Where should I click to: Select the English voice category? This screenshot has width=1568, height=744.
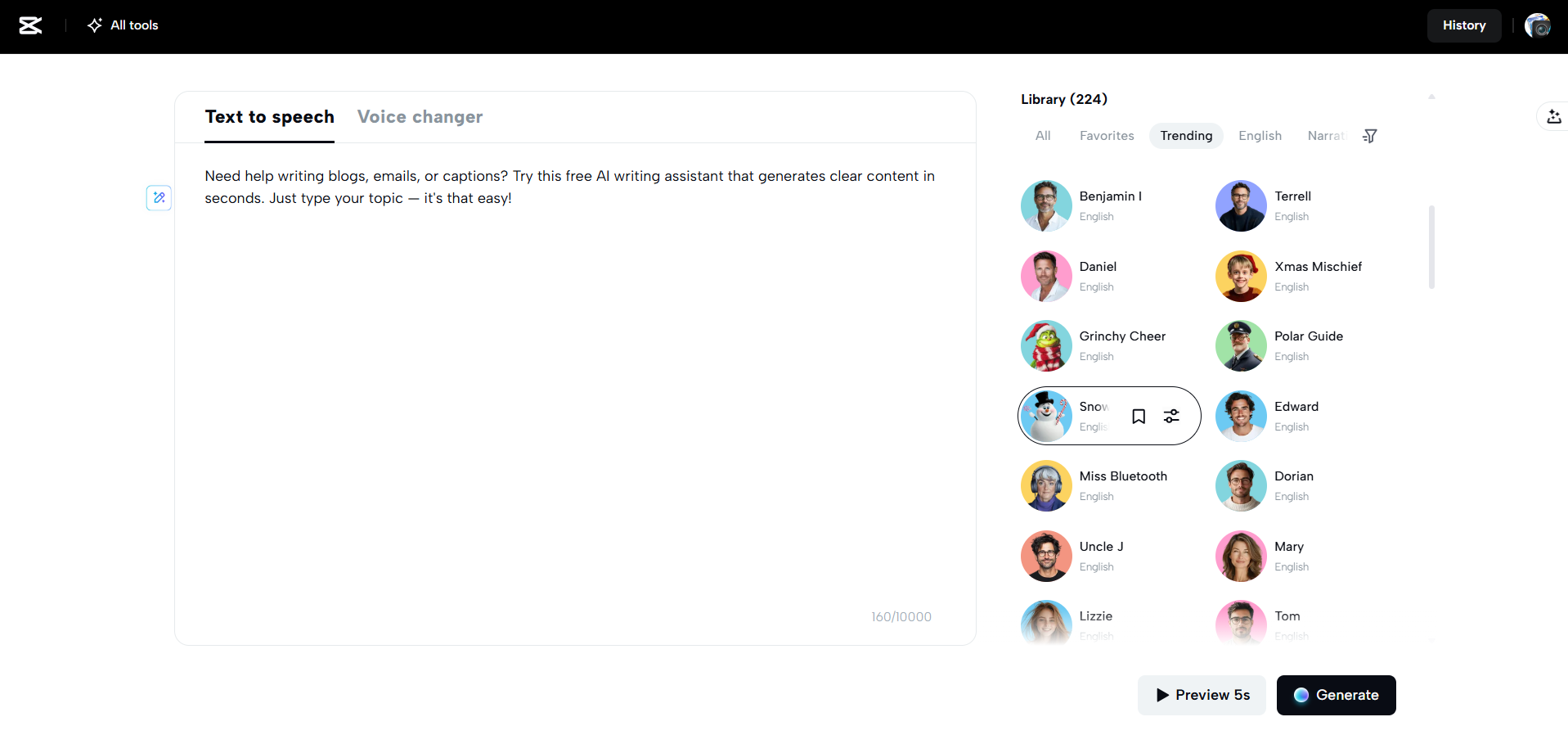coord(1260,136)
